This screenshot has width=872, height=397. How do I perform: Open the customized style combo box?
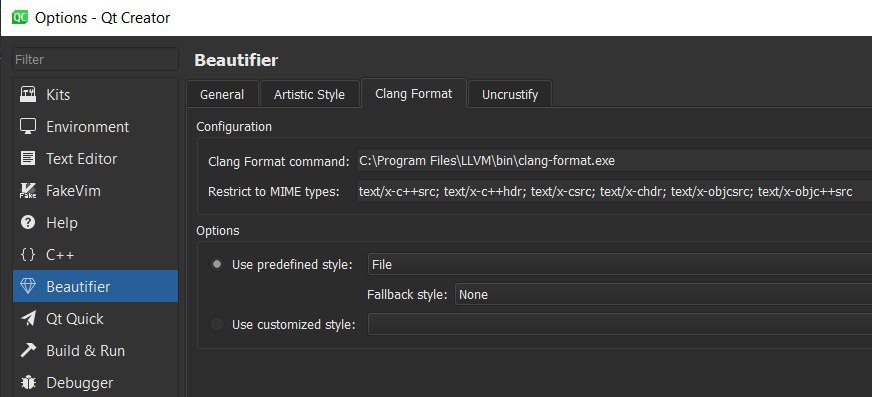pyautogui.click(x=620, y=324)
